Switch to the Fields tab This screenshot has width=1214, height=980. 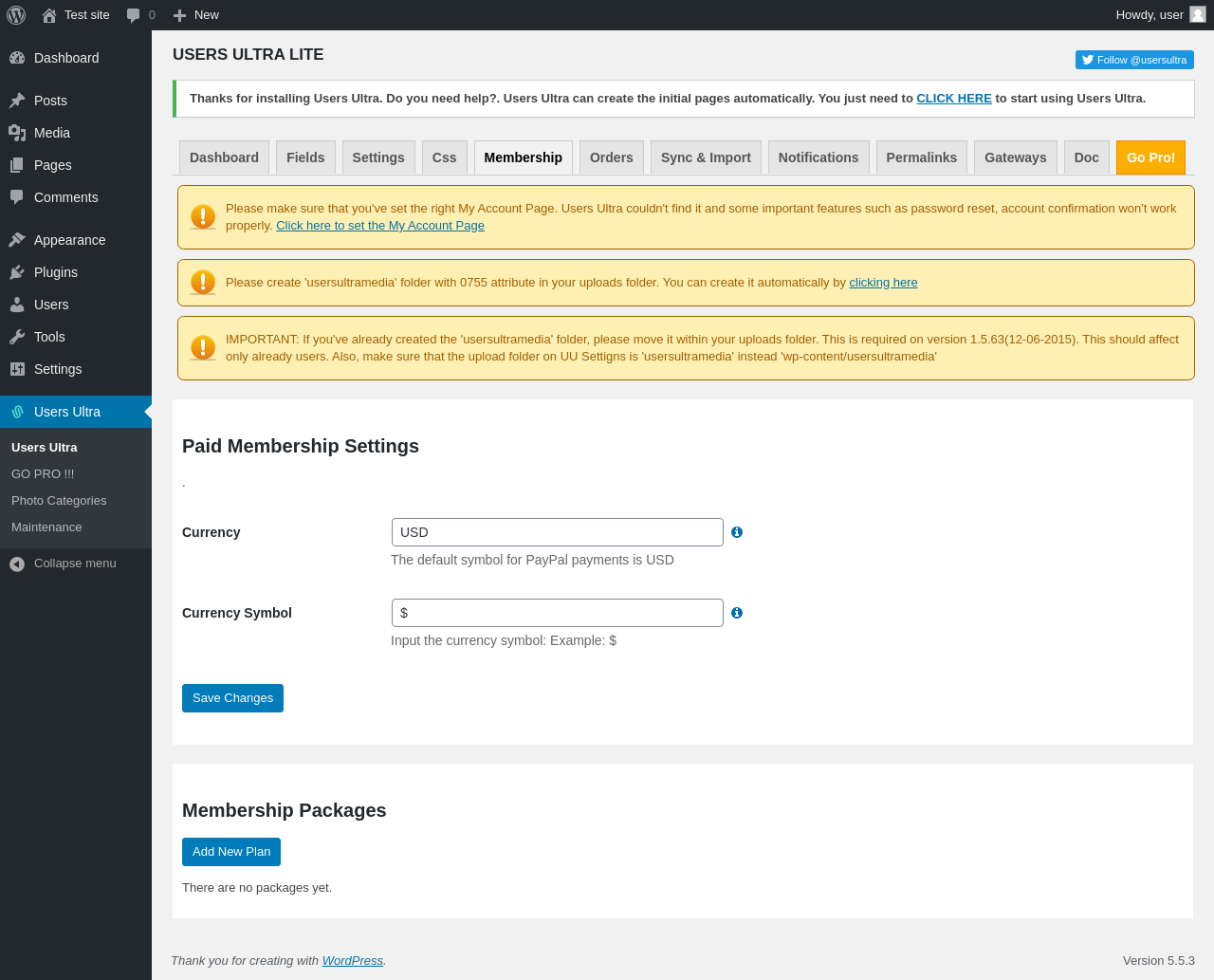click(x=305, y=157)
